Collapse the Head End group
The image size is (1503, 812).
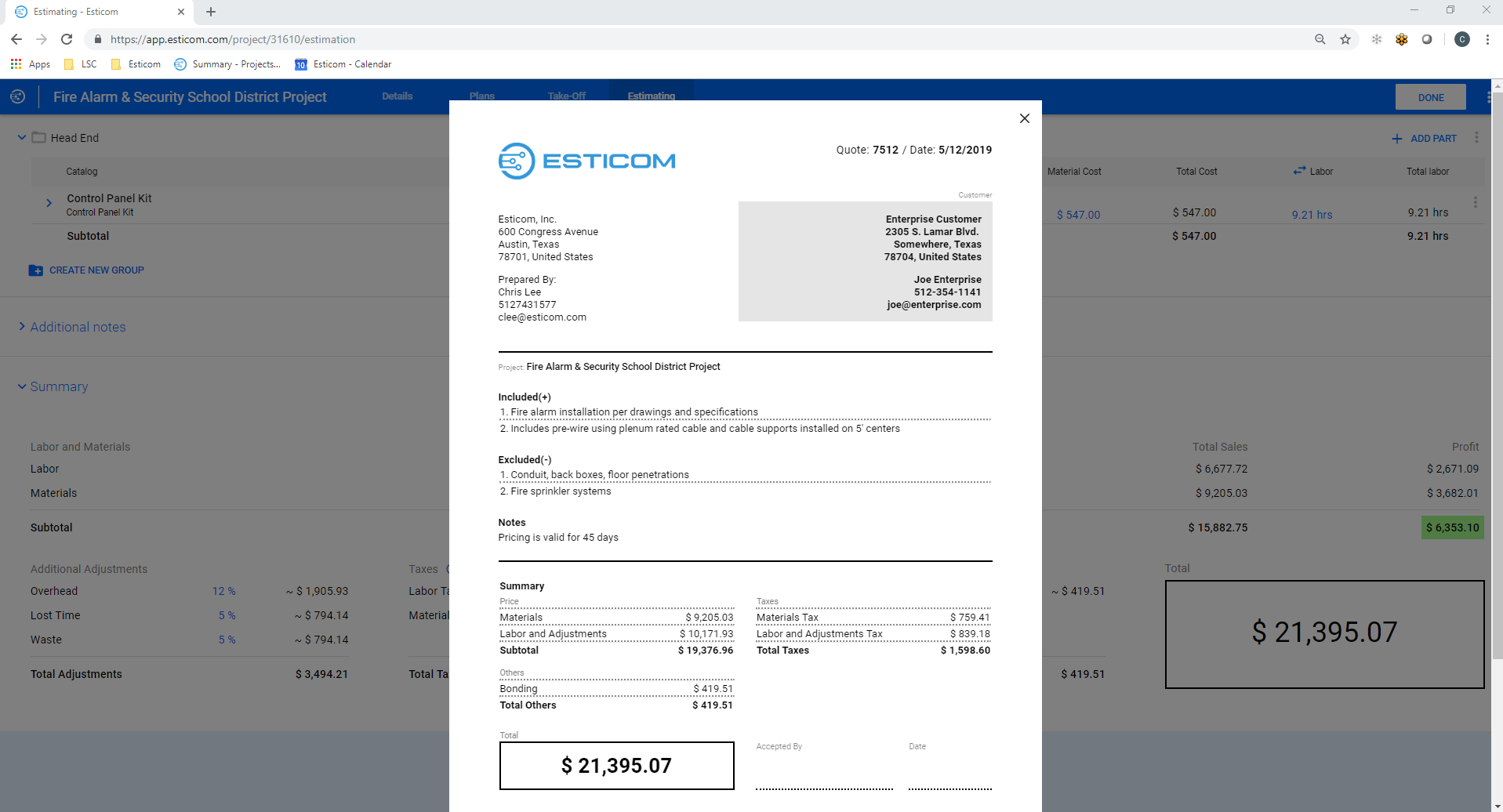22,137
